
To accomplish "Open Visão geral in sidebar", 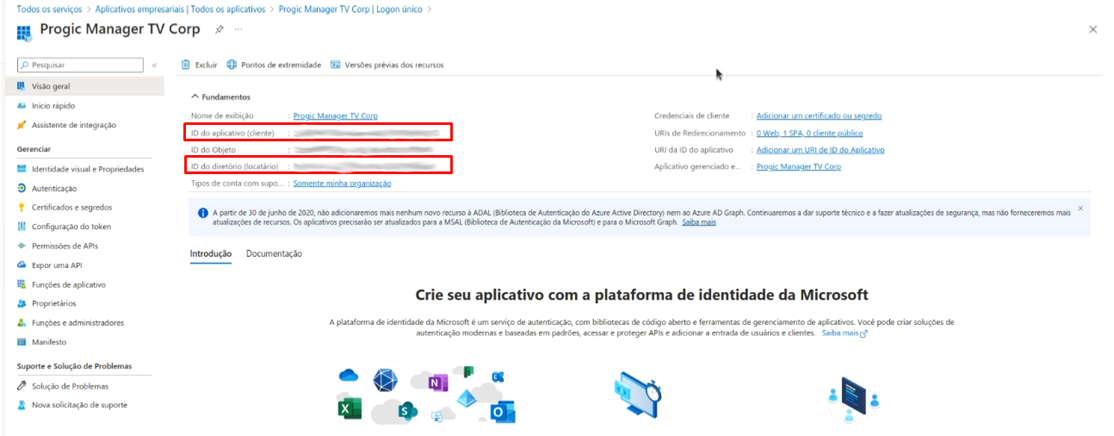I will pyautogui.click(x=84, y=86).
